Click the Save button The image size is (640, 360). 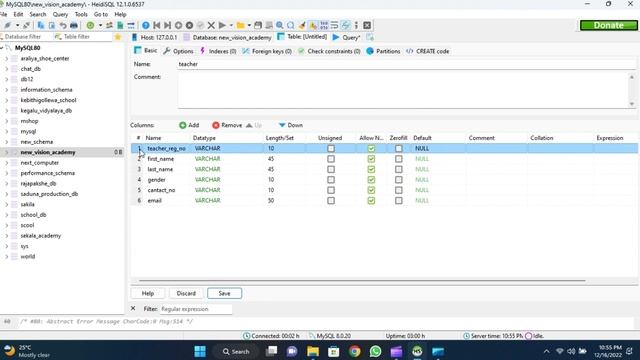click(x=224, y=293)
